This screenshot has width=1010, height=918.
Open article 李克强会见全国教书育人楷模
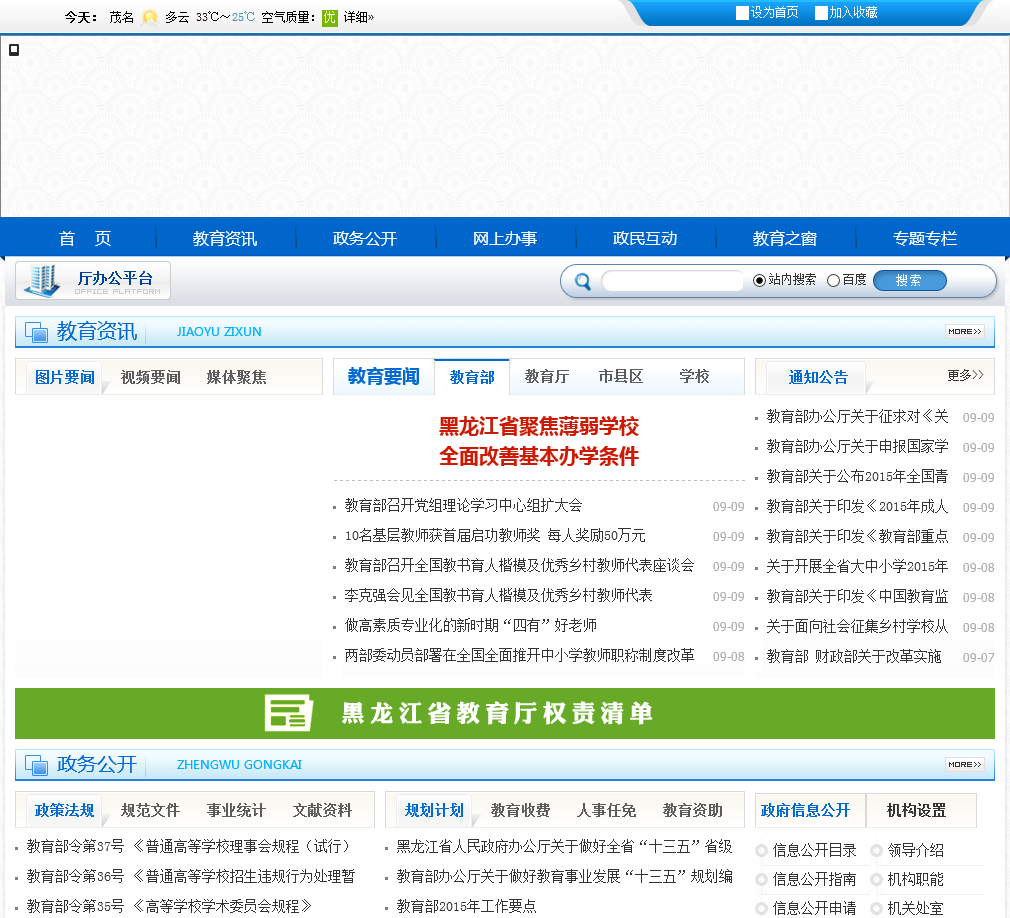click(x=499, y=596)
